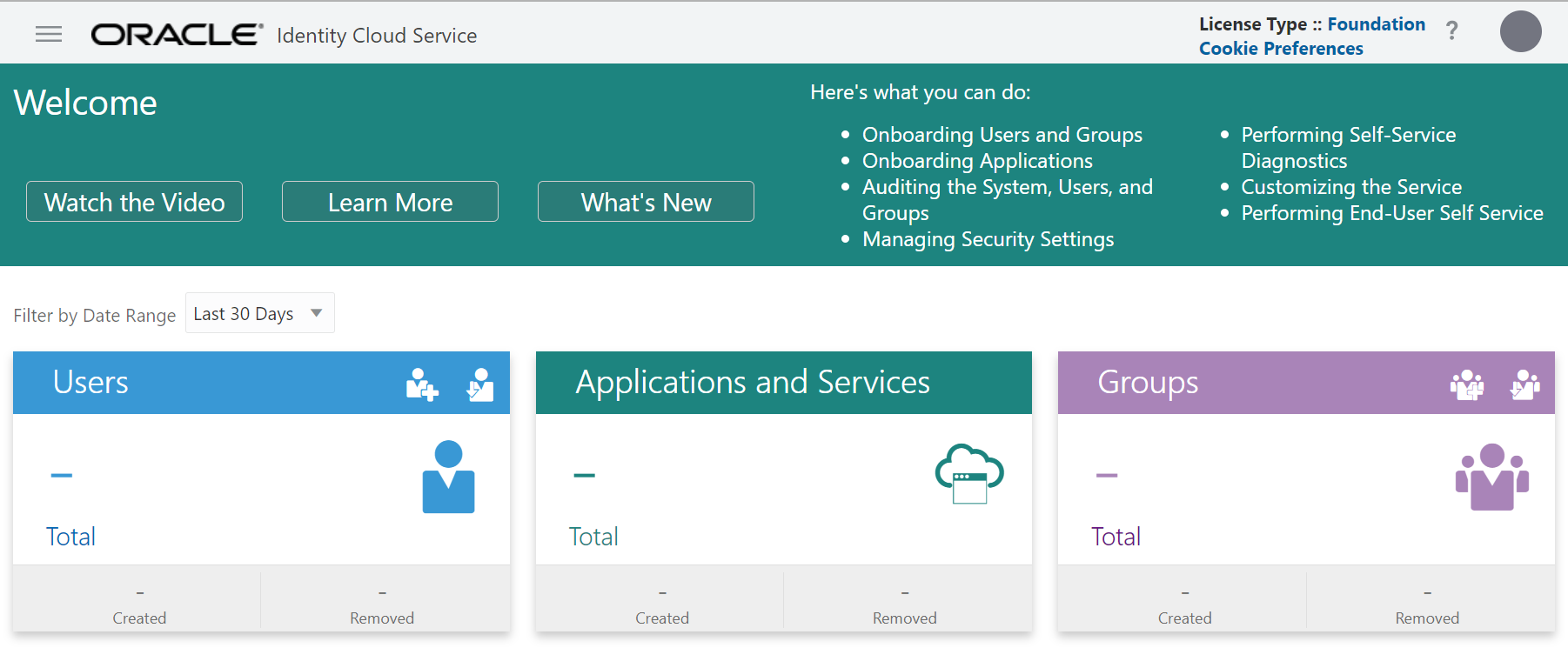Click the import users icon in Users header

tap(480, 384)
